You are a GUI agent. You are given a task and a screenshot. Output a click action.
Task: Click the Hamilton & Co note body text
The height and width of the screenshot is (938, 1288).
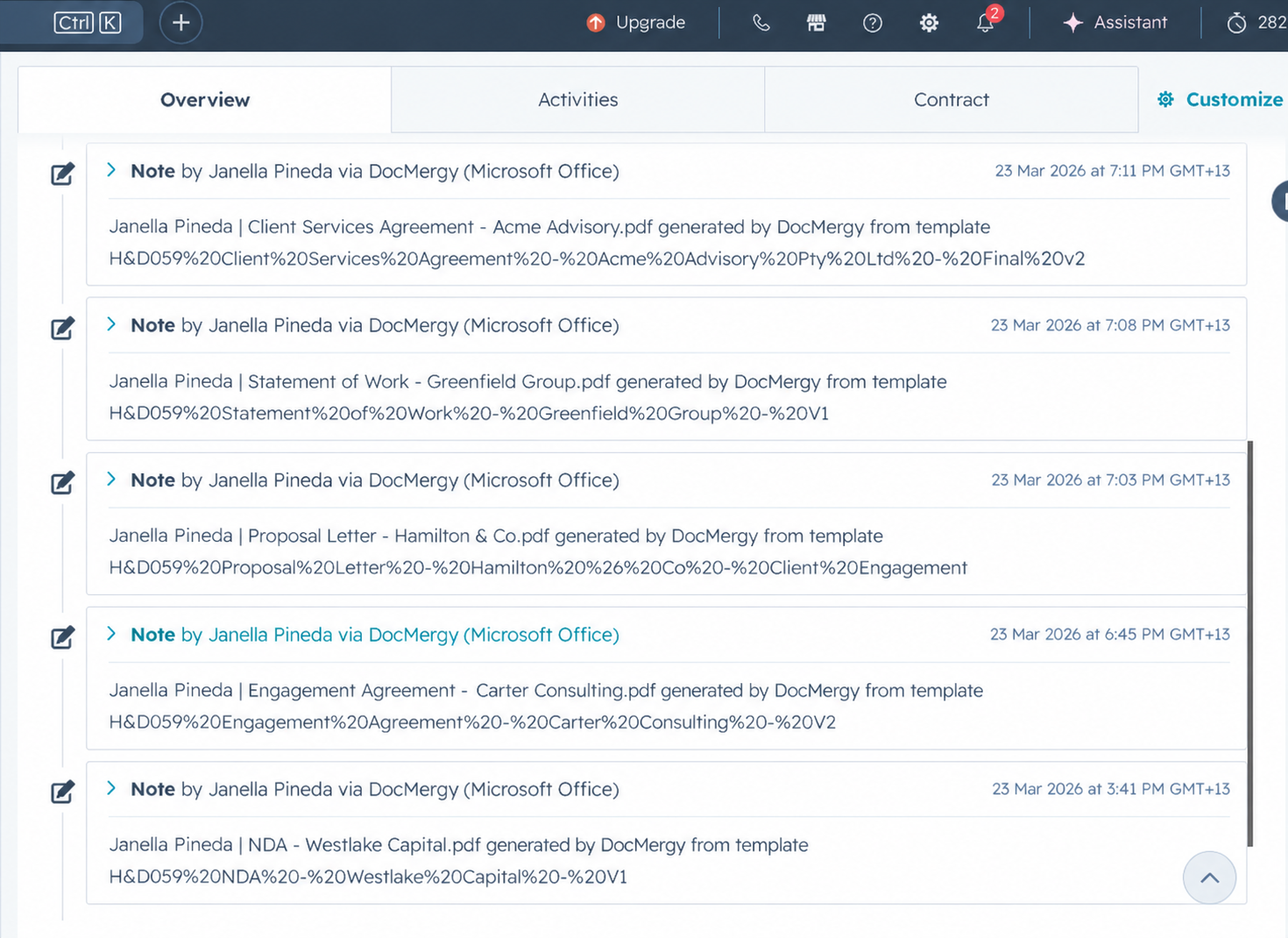[x=538, y=551]
